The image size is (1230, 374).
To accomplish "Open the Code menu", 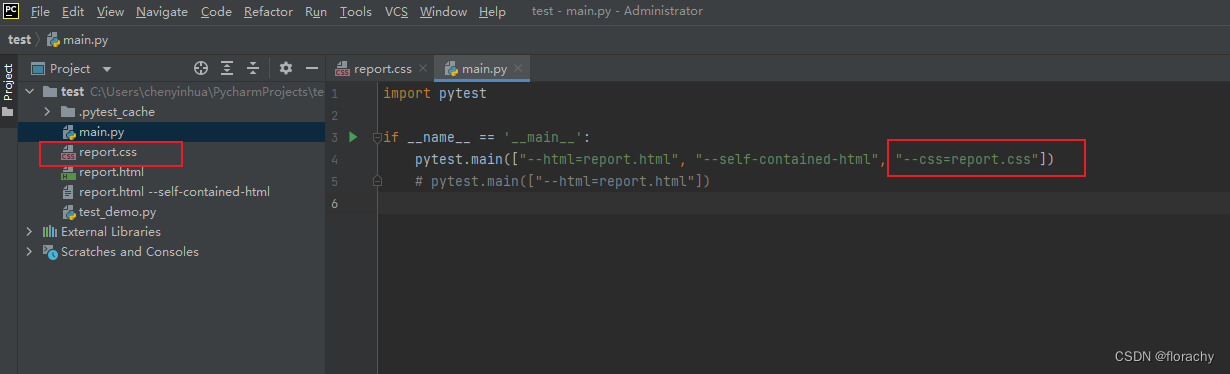I will [216, 11].
